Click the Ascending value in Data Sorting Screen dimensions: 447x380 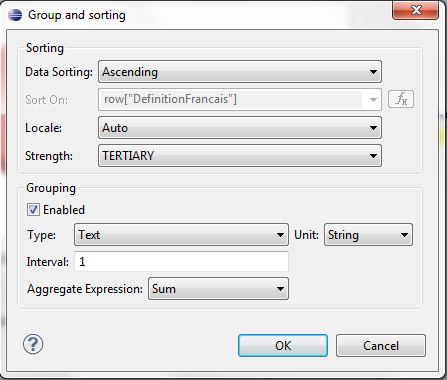click(x=130, y=72)
